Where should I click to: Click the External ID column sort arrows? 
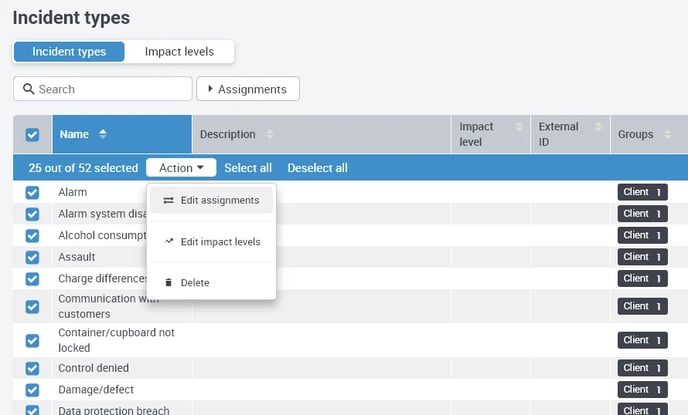click(x=598, y=127)
